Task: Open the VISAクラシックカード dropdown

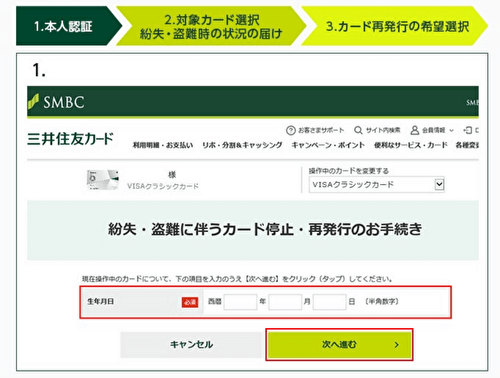Action: [377, 185]
